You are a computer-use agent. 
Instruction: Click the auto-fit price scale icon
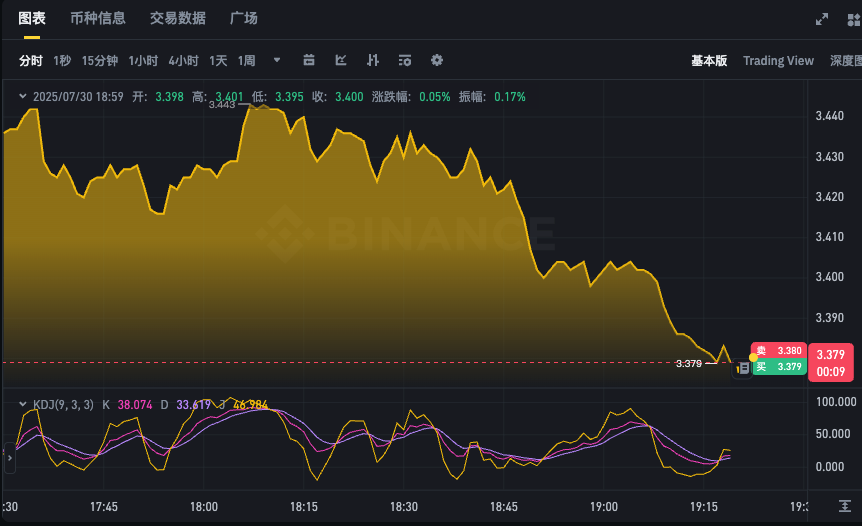[845, 507]
